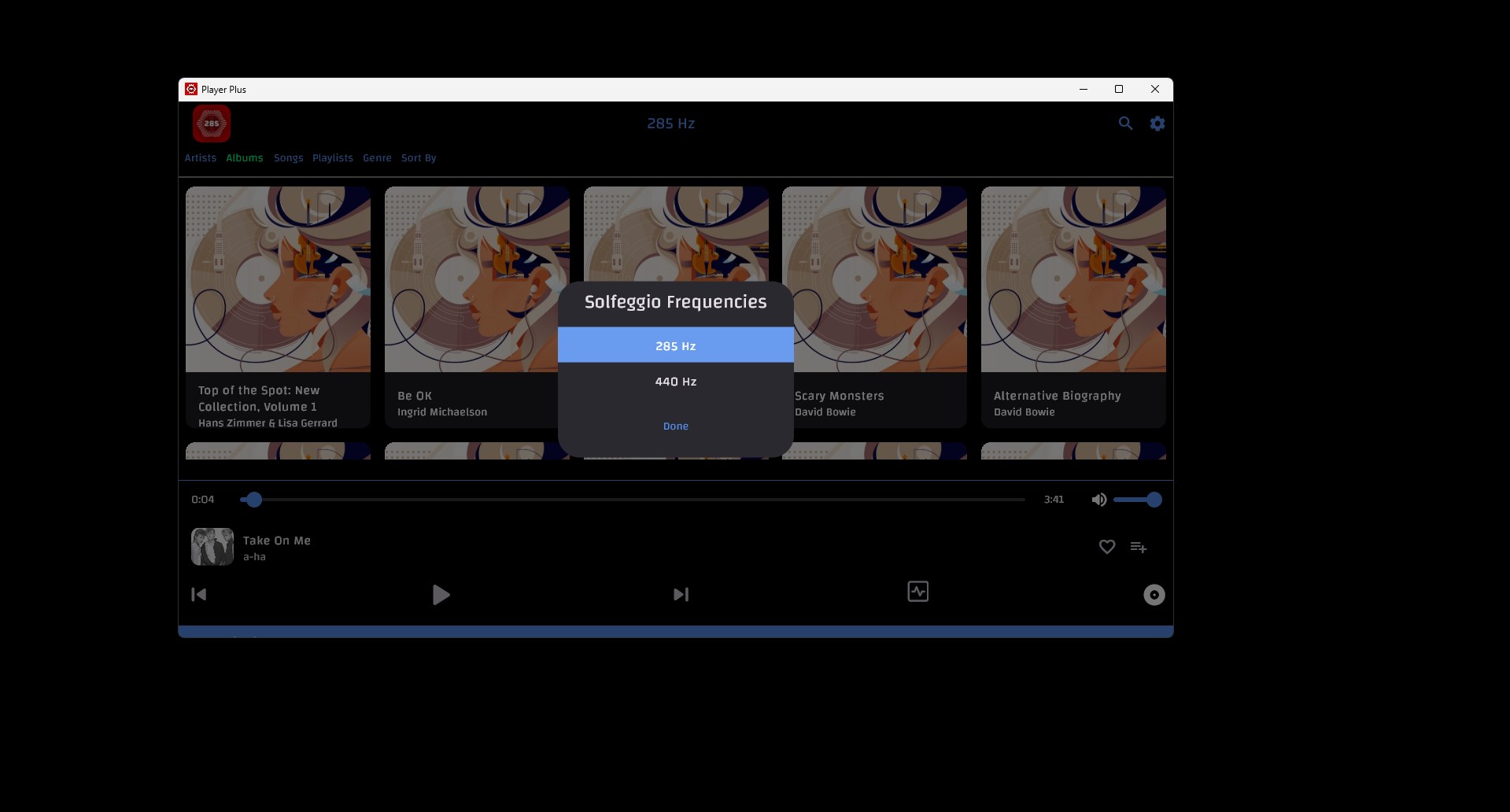Click the Alternative Biography album title
Image resolution: width=1510 pixels, height=812 pixels.
click(x=1058, y=396)
